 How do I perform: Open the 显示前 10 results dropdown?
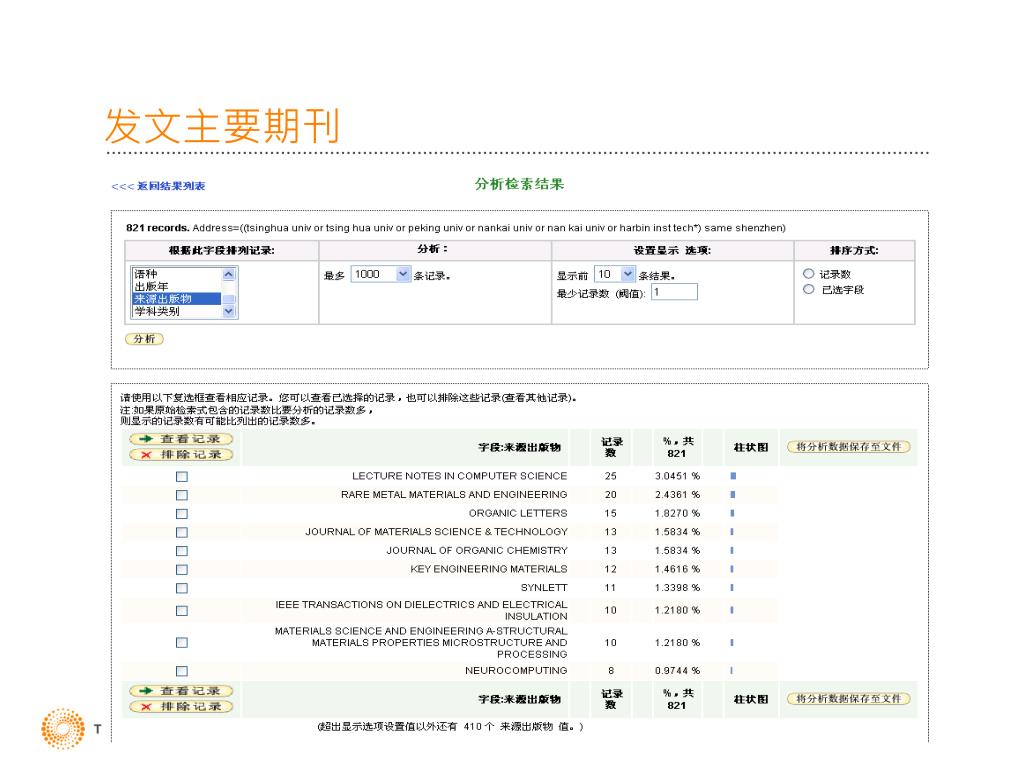(615, 274)
